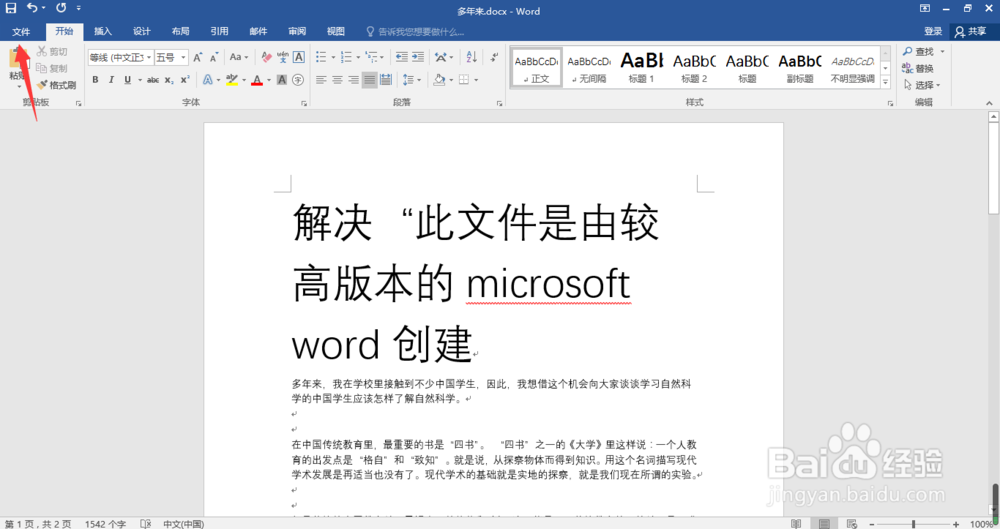Viewport: 1000px width, 529px height.
Task: Apply the 标题 1 heading style
Action: (642, 67)
